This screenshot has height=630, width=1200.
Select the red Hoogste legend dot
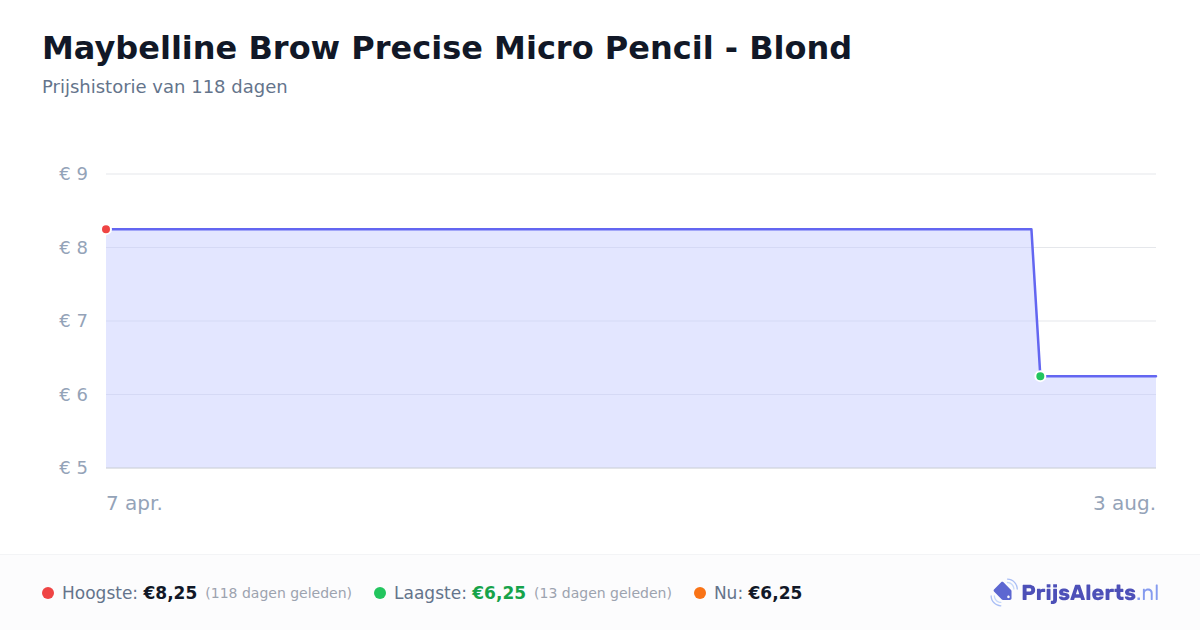pyautogui.click(x=48, y=593)
